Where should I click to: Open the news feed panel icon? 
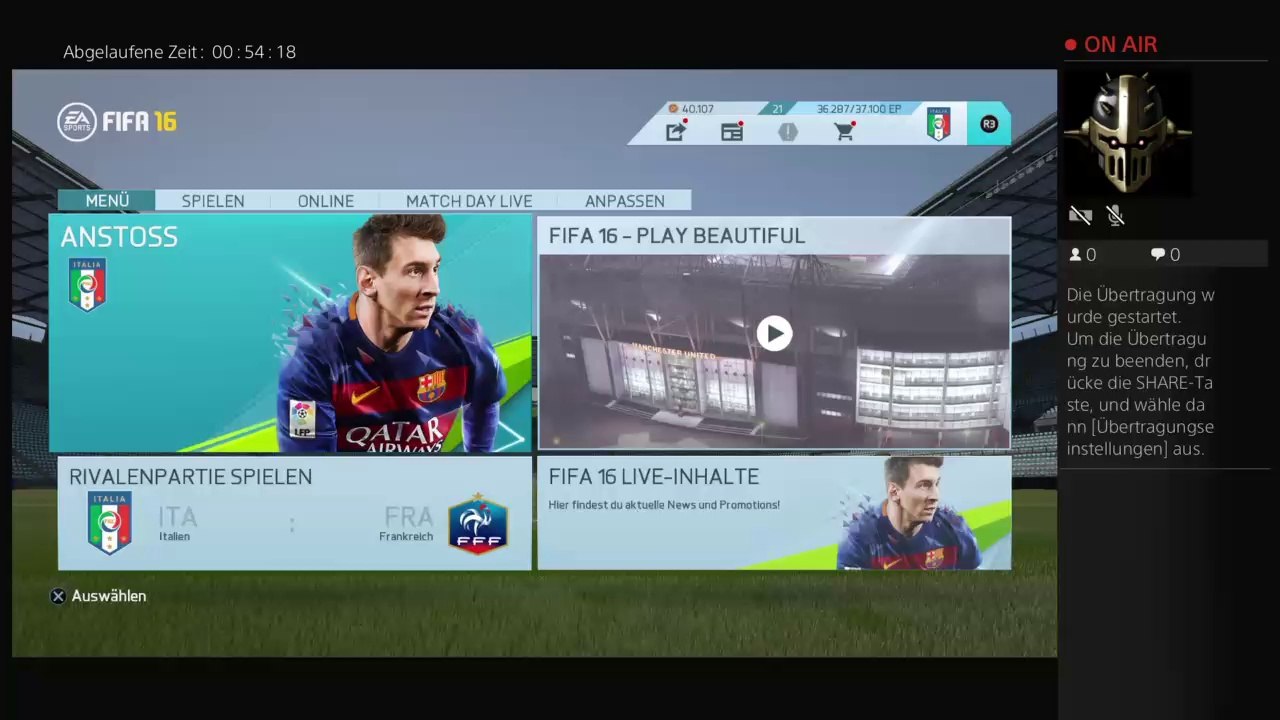[732, 132]
